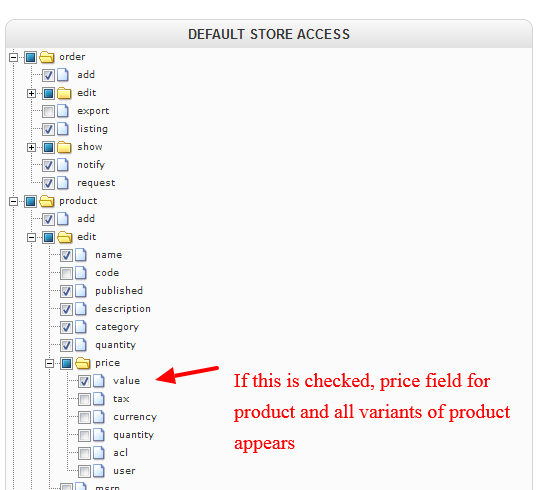
Task: Select the 'description' tree label
Action: (x=123, y=309)
